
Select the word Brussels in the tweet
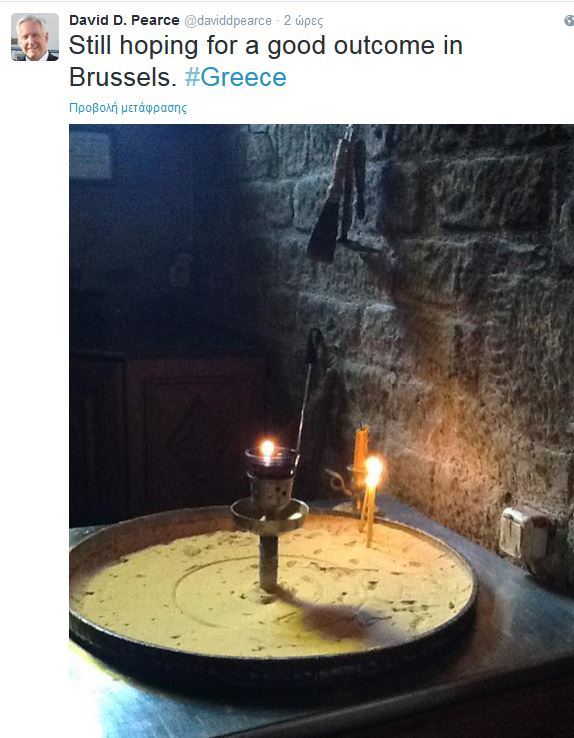(122, 77)
